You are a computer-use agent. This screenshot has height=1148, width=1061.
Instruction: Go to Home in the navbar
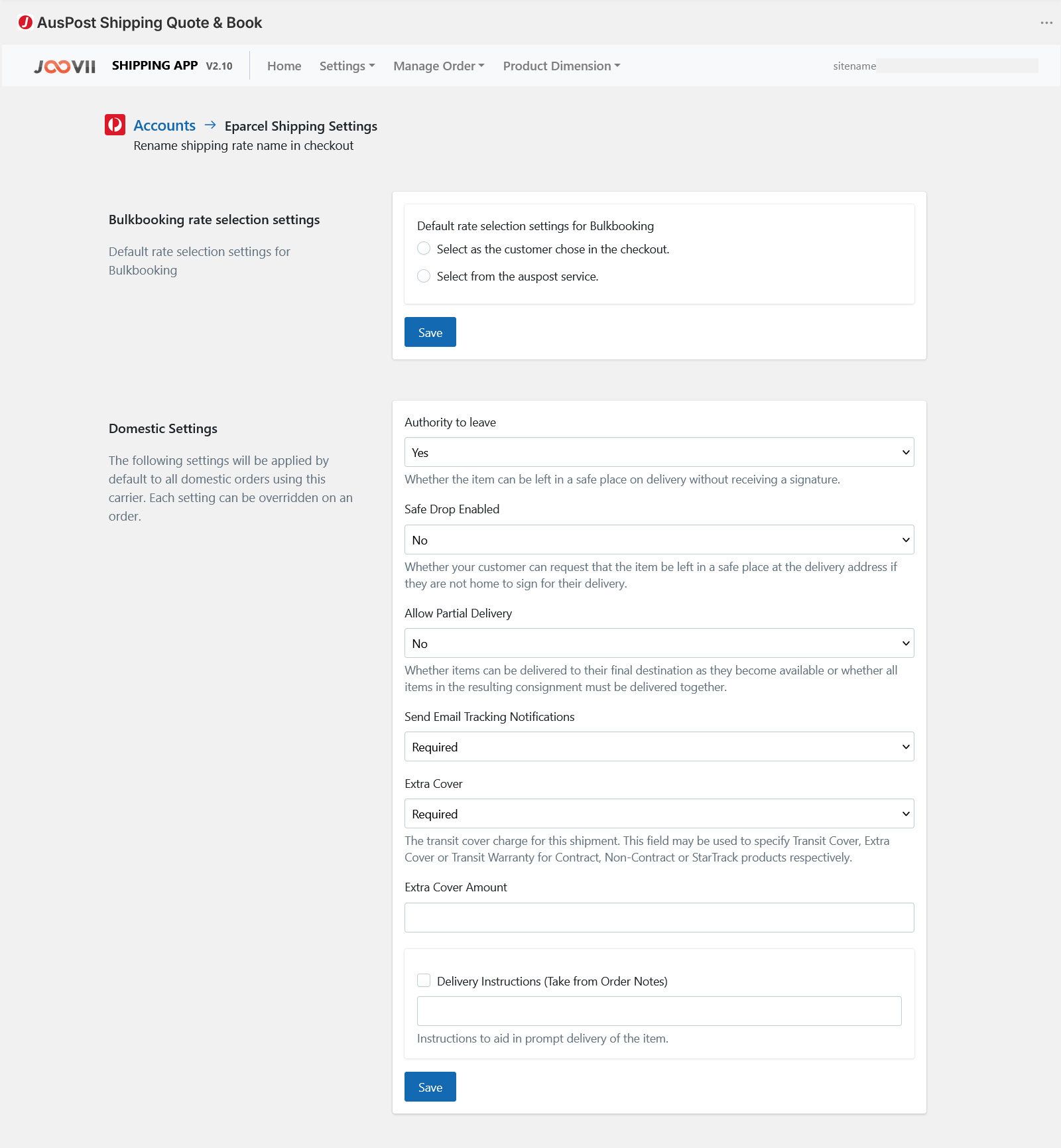[284, 66]
